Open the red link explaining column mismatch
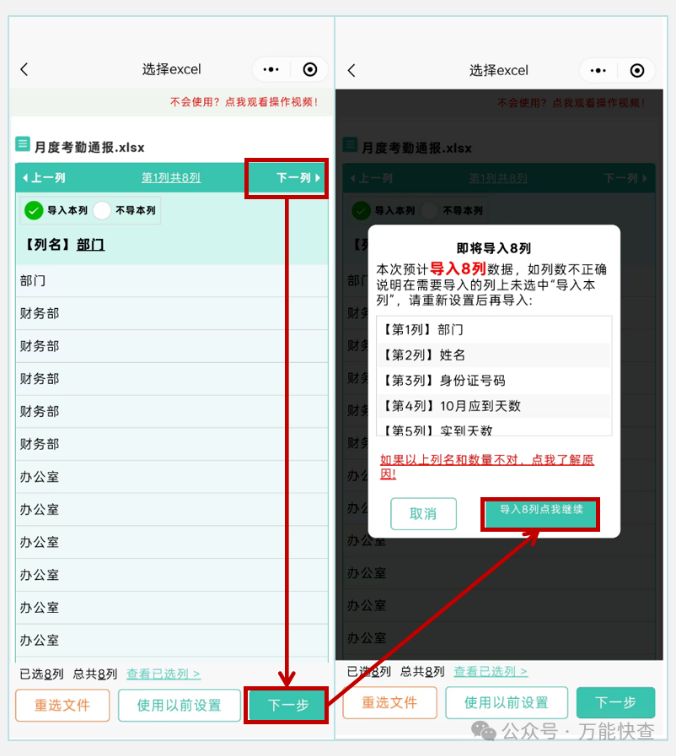This screenshot has height=756, width=676. click(487, 467)
